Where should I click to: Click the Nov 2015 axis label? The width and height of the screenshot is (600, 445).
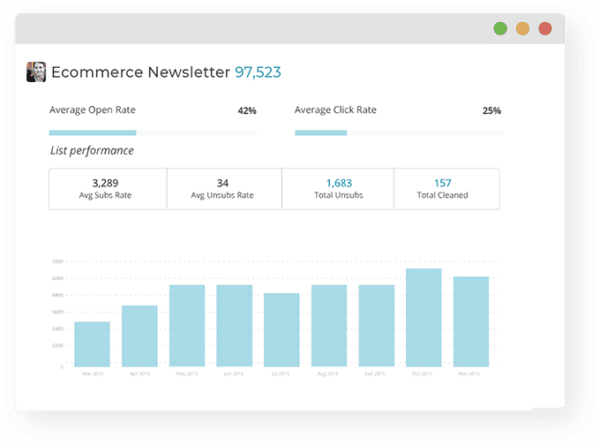click(x=469, y=373)
